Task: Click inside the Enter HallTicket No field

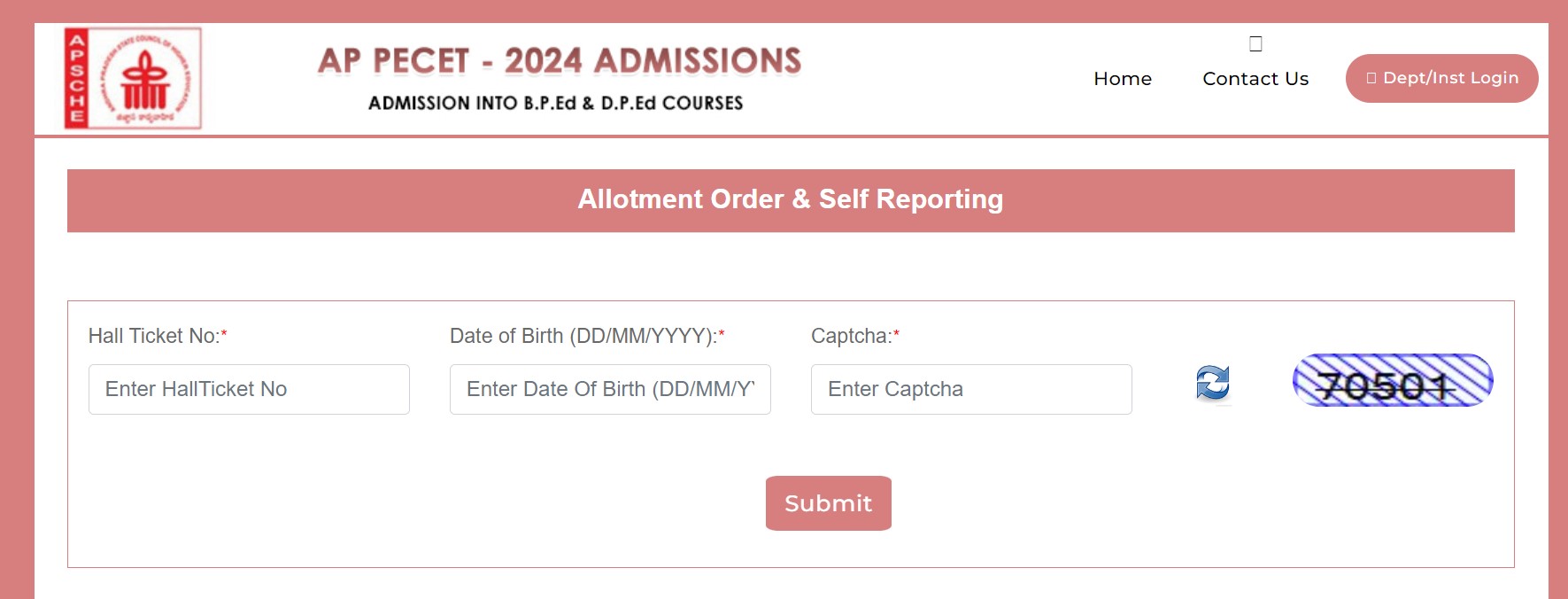Action: pos(248,389)
